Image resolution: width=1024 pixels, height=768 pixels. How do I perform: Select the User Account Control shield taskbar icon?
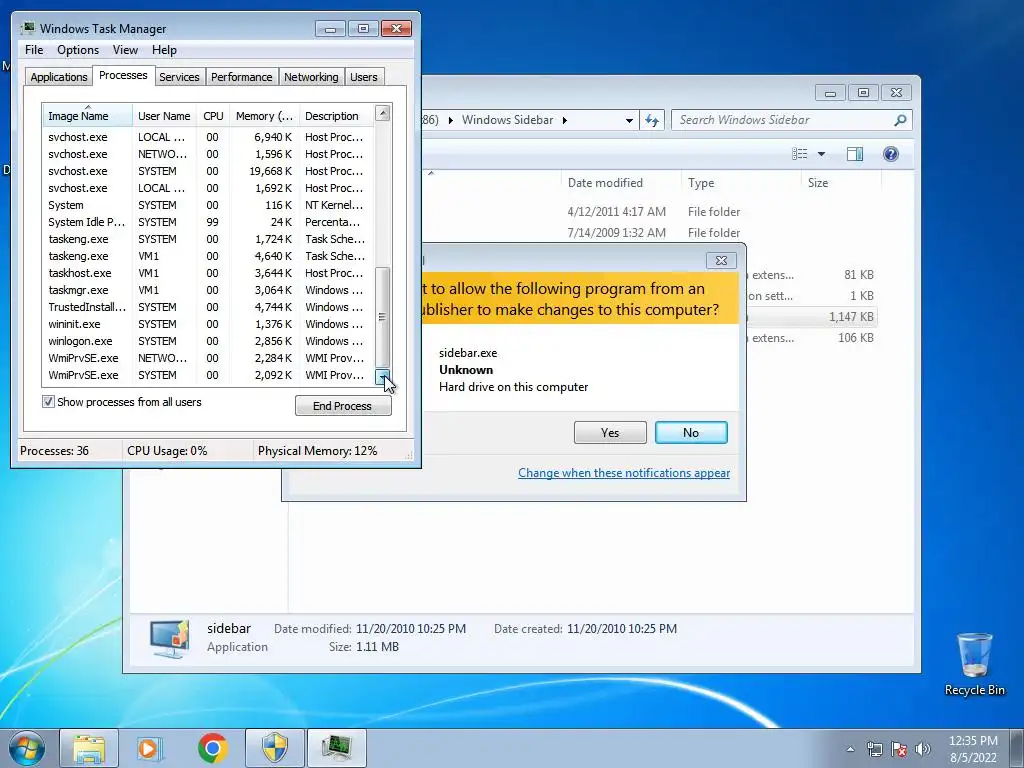pyautogui.click(x=275, y=748)
